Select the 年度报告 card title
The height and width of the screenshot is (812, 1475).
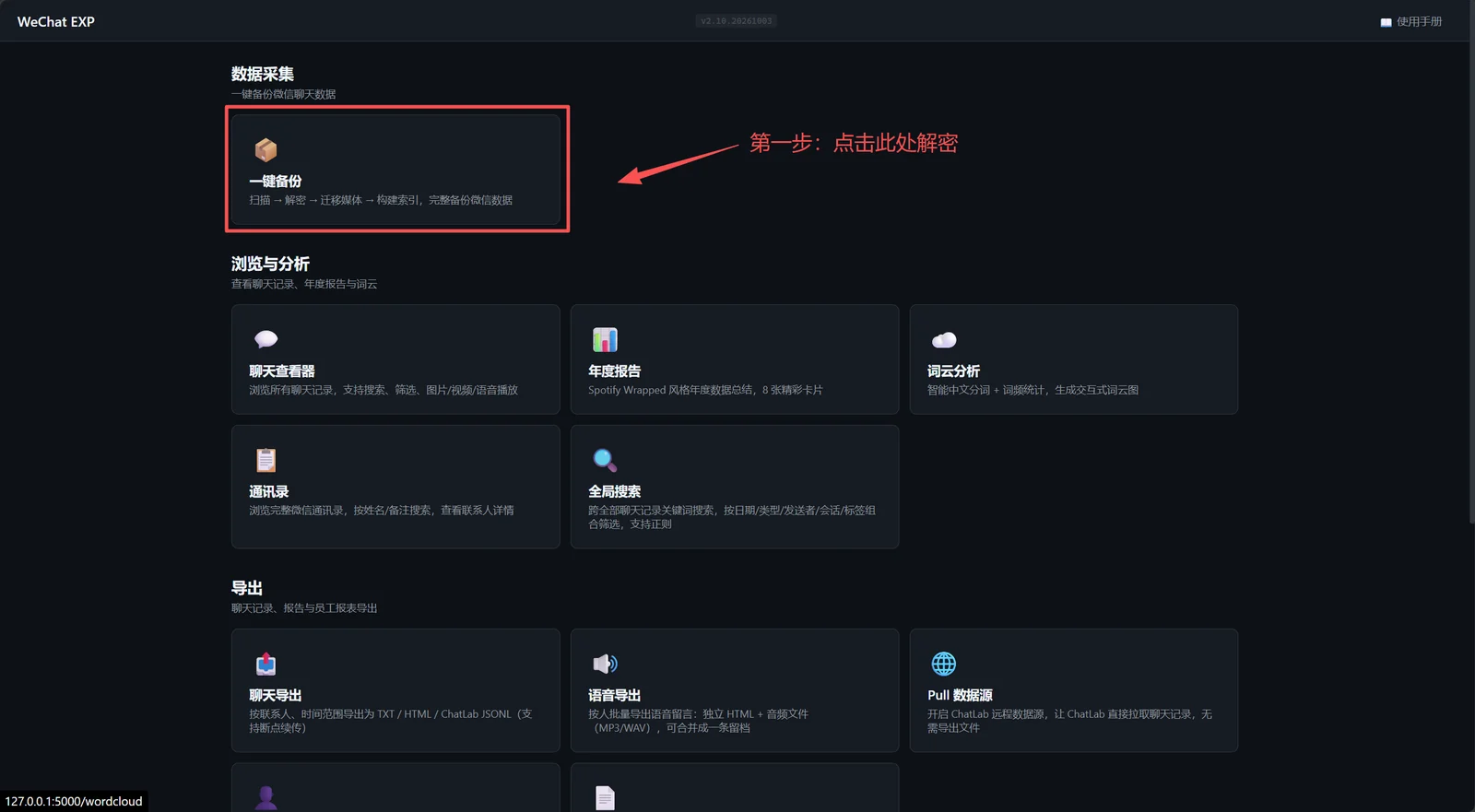tap(615, 371)
